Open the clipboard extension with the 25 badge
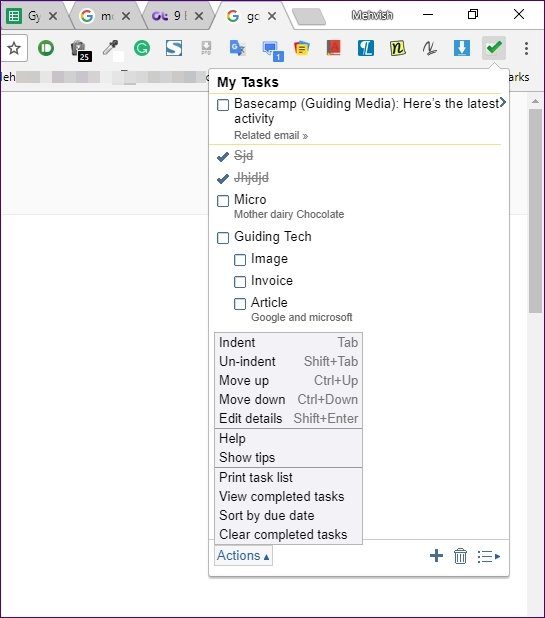 (x=81, y=50)
